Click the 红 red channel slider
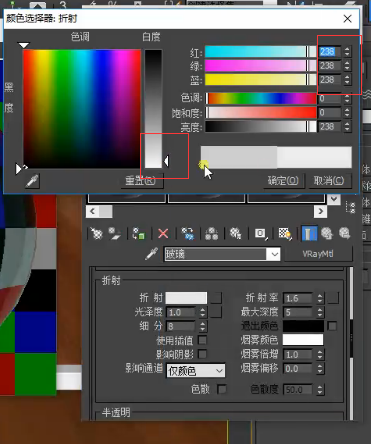The image size is (371, 444). (260, 52)
